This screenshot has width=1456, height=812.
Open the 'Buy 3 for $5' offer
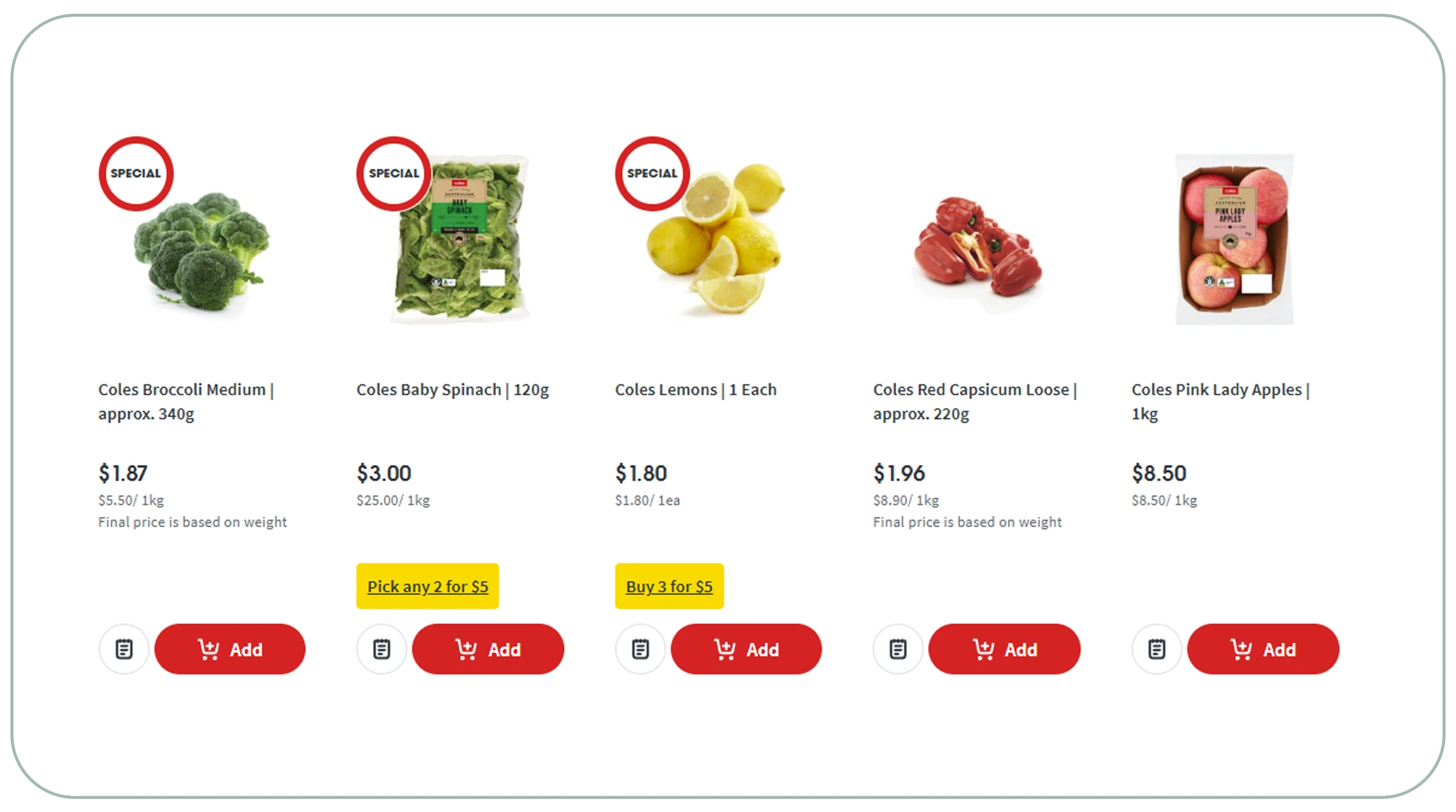(x=669, y=586)
